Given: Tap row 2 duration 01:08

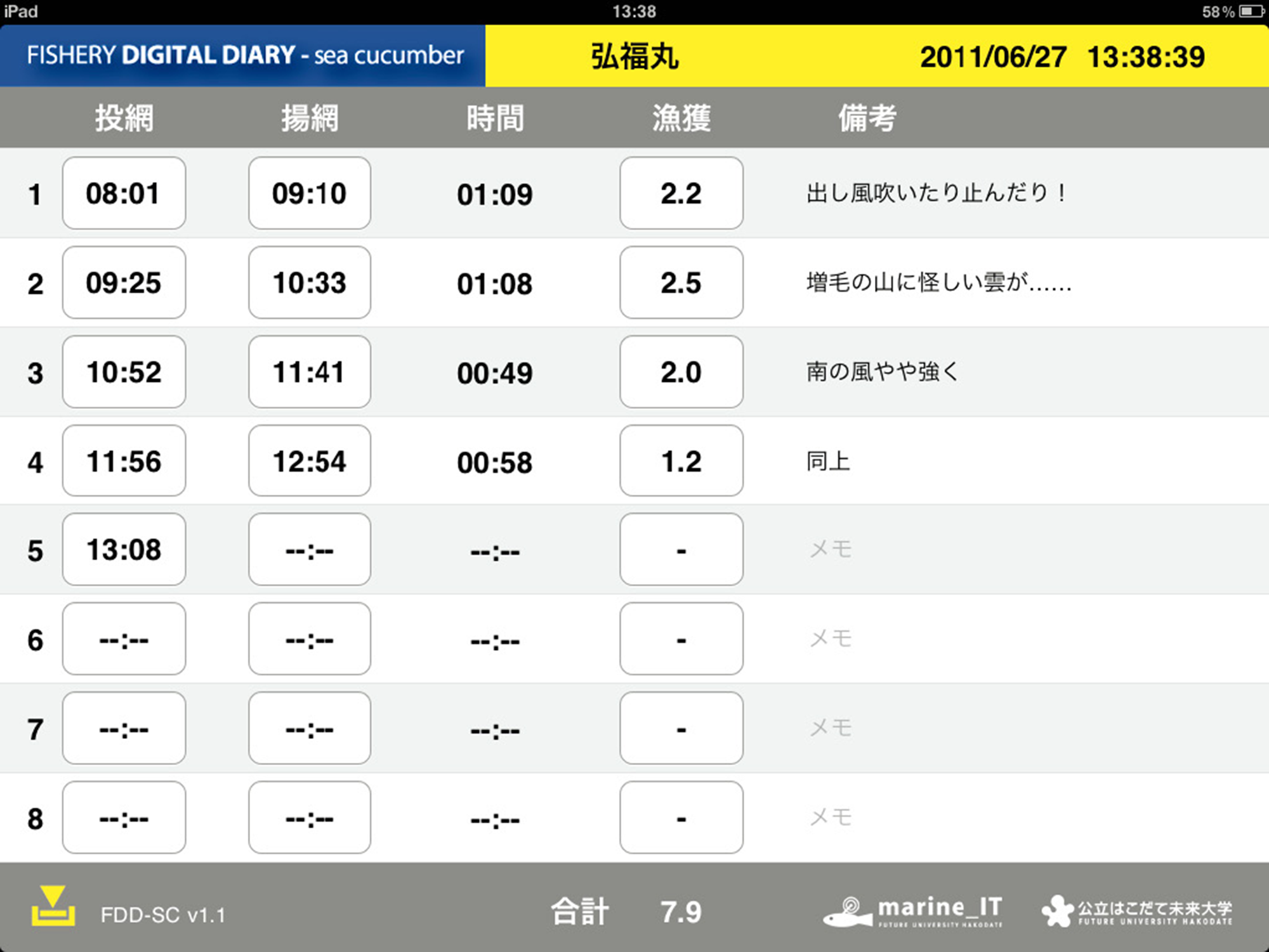Looking at the screenshot, I should [x=495, y=284].
